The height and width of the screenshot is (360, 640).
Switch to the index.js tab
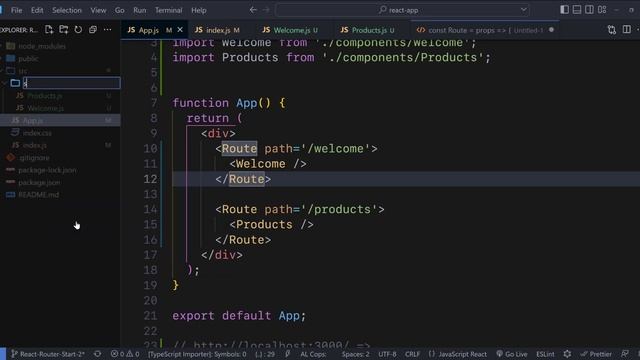tap(217, 30)
